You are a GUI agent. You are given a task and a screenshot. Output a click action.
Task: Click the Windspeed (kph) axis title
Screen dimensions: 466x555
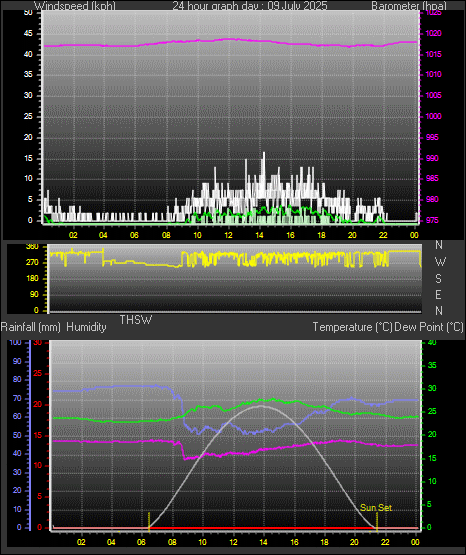click(75, 5)
